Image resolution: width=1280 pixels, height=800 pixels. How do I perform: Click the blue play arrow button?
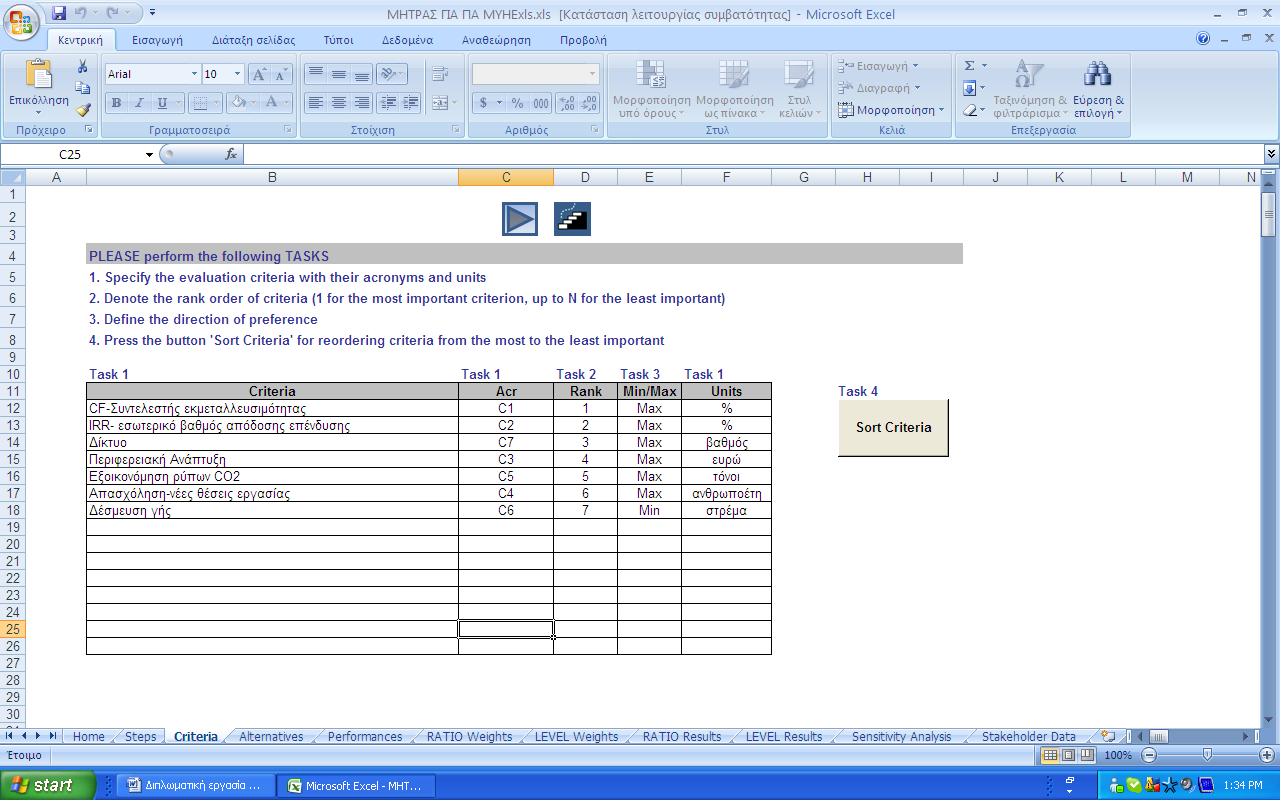pos(520,219)
